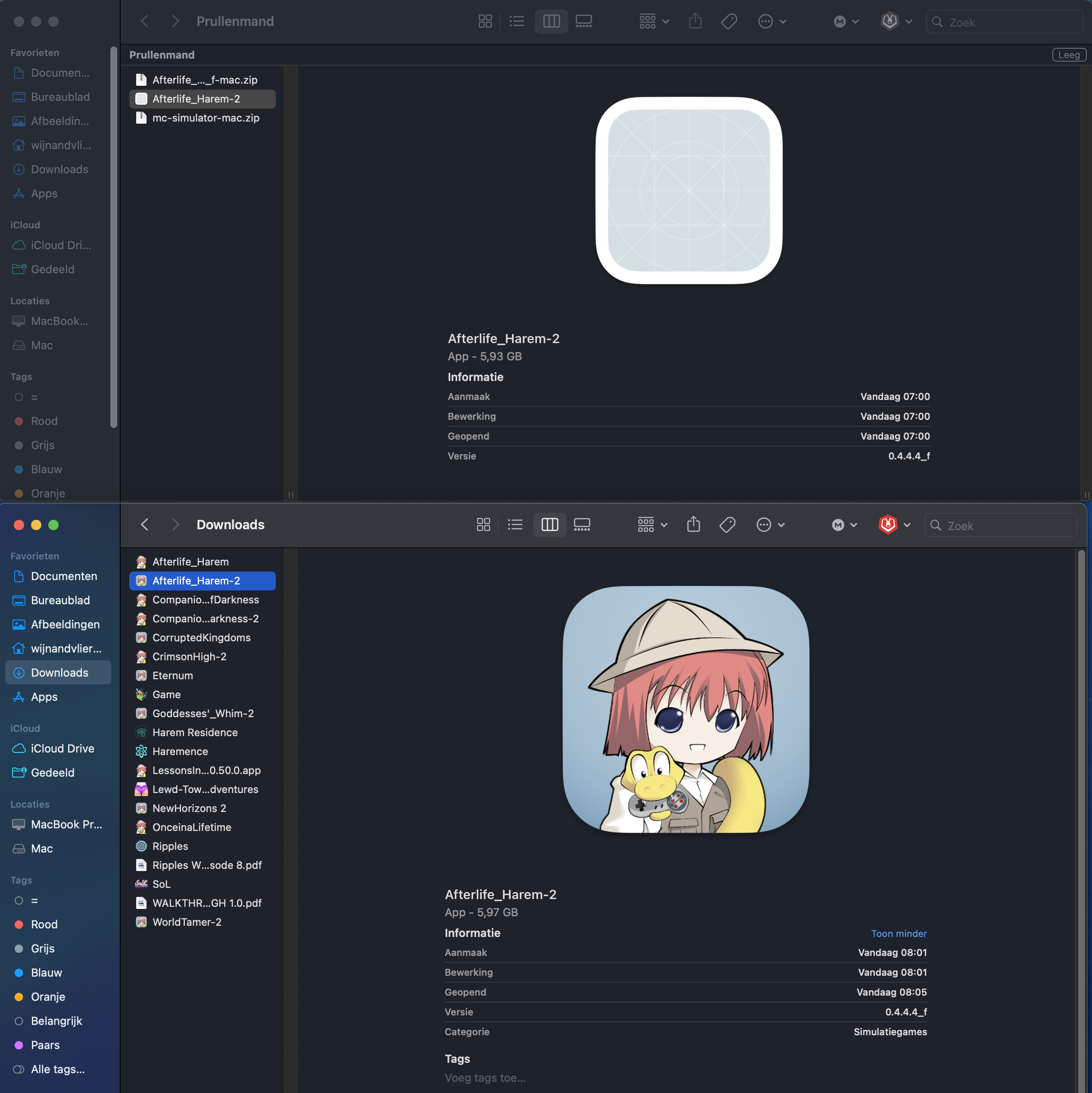Open the red shield dropdown in Downloads toolbar

(894, 525)
